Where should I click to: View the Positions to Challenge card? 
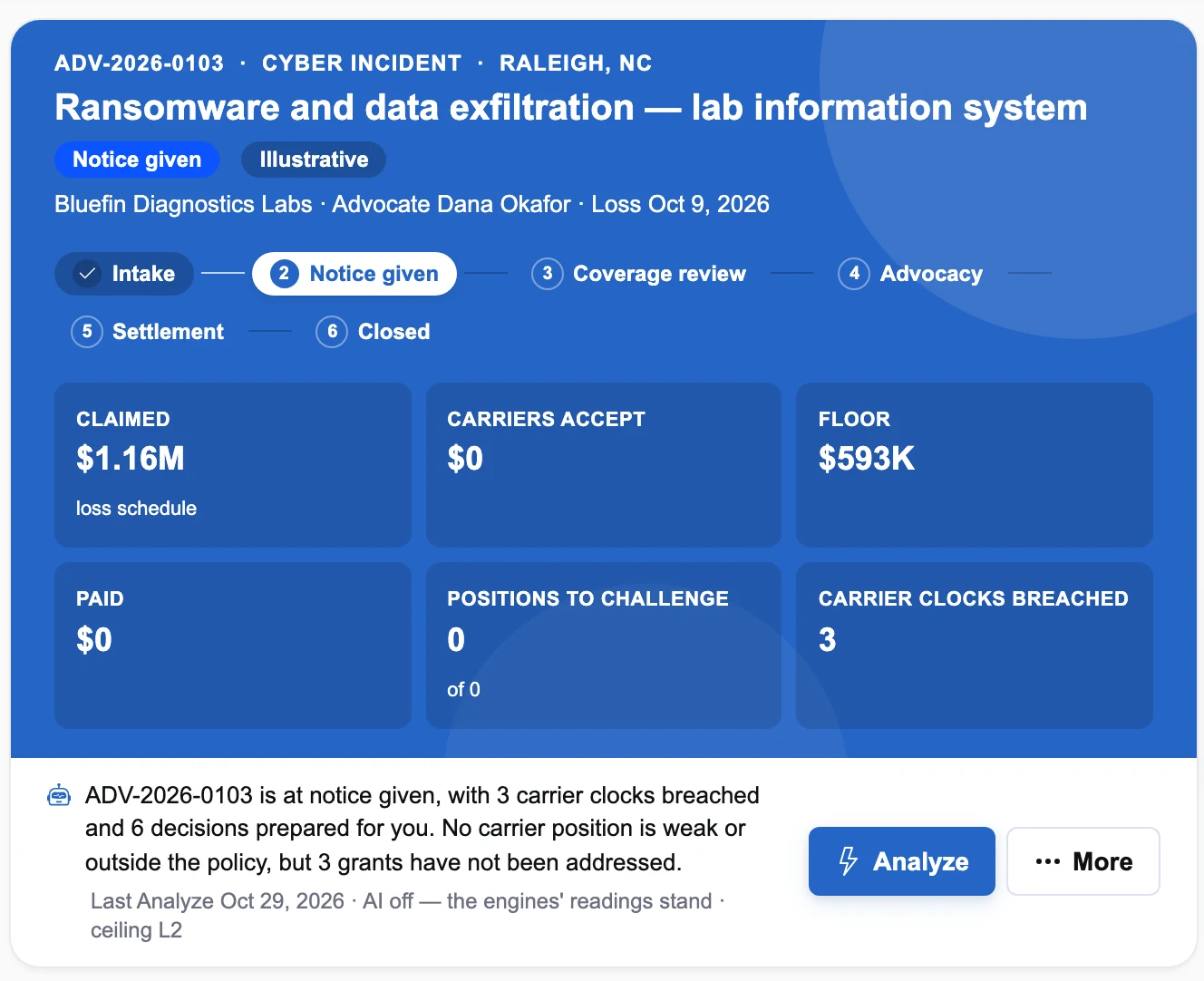(x=604, y=646)
